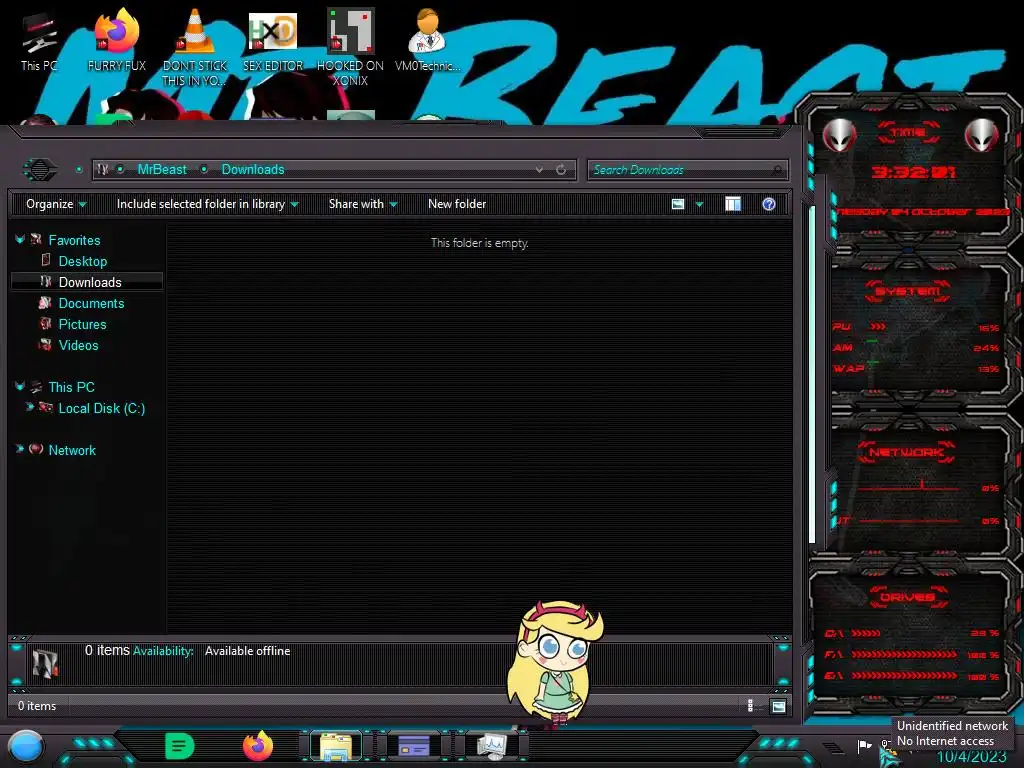
Task: Launch the FURRY FUX Firefox desktop shortcut
Action: 116,40
